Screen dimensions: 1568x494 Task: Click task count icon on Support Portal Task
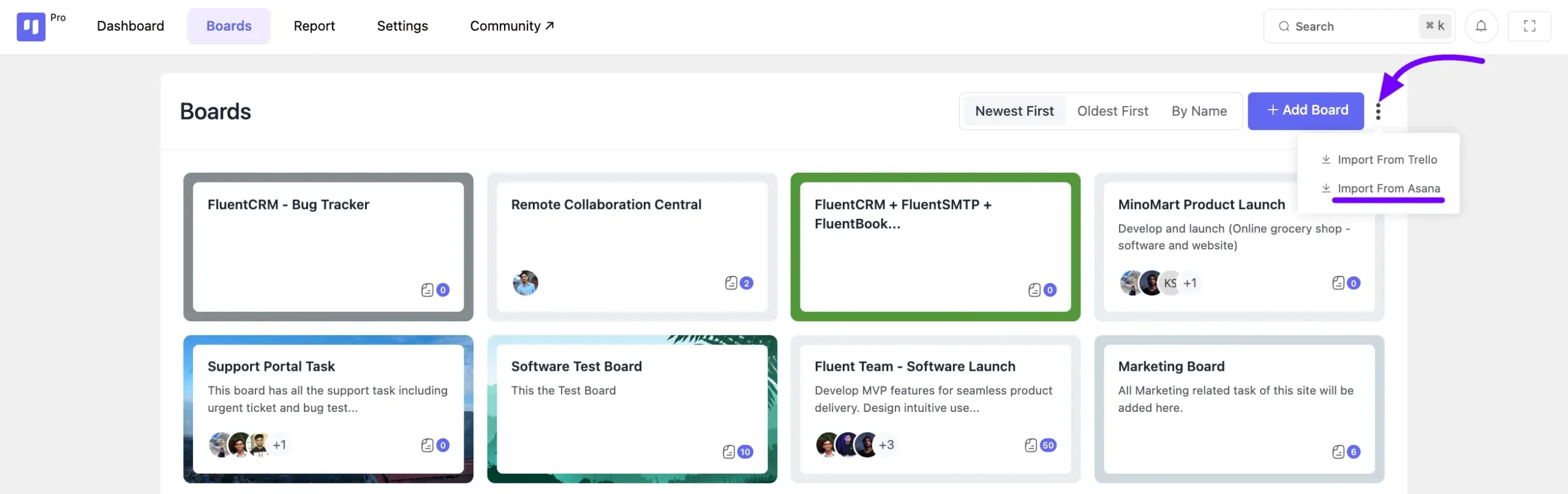pyautogui.click(x=428, y=445)
